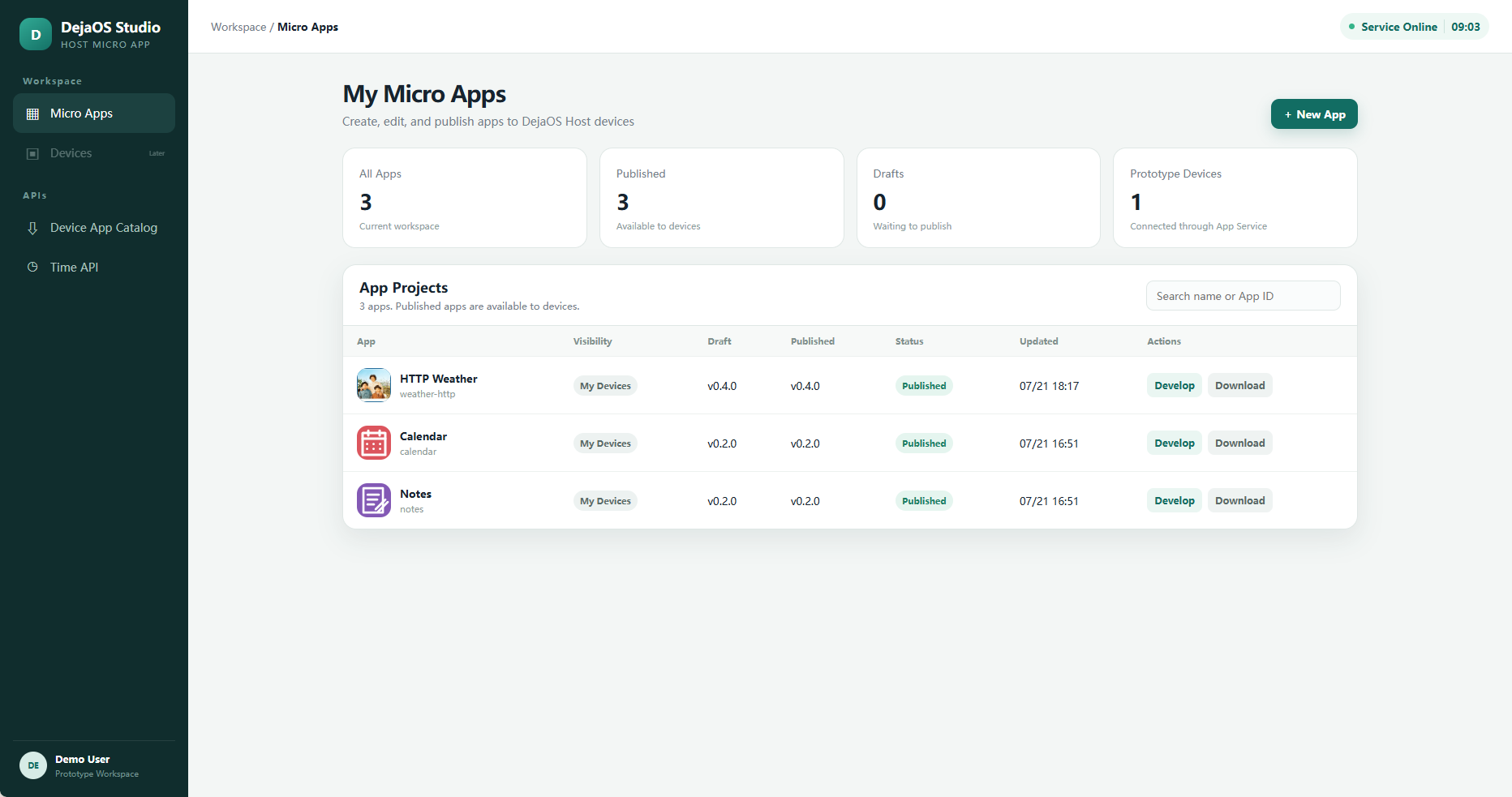Open Micro Apps in the sidebar
This screenshot has width=1512, height=797.
click(94, 114)
